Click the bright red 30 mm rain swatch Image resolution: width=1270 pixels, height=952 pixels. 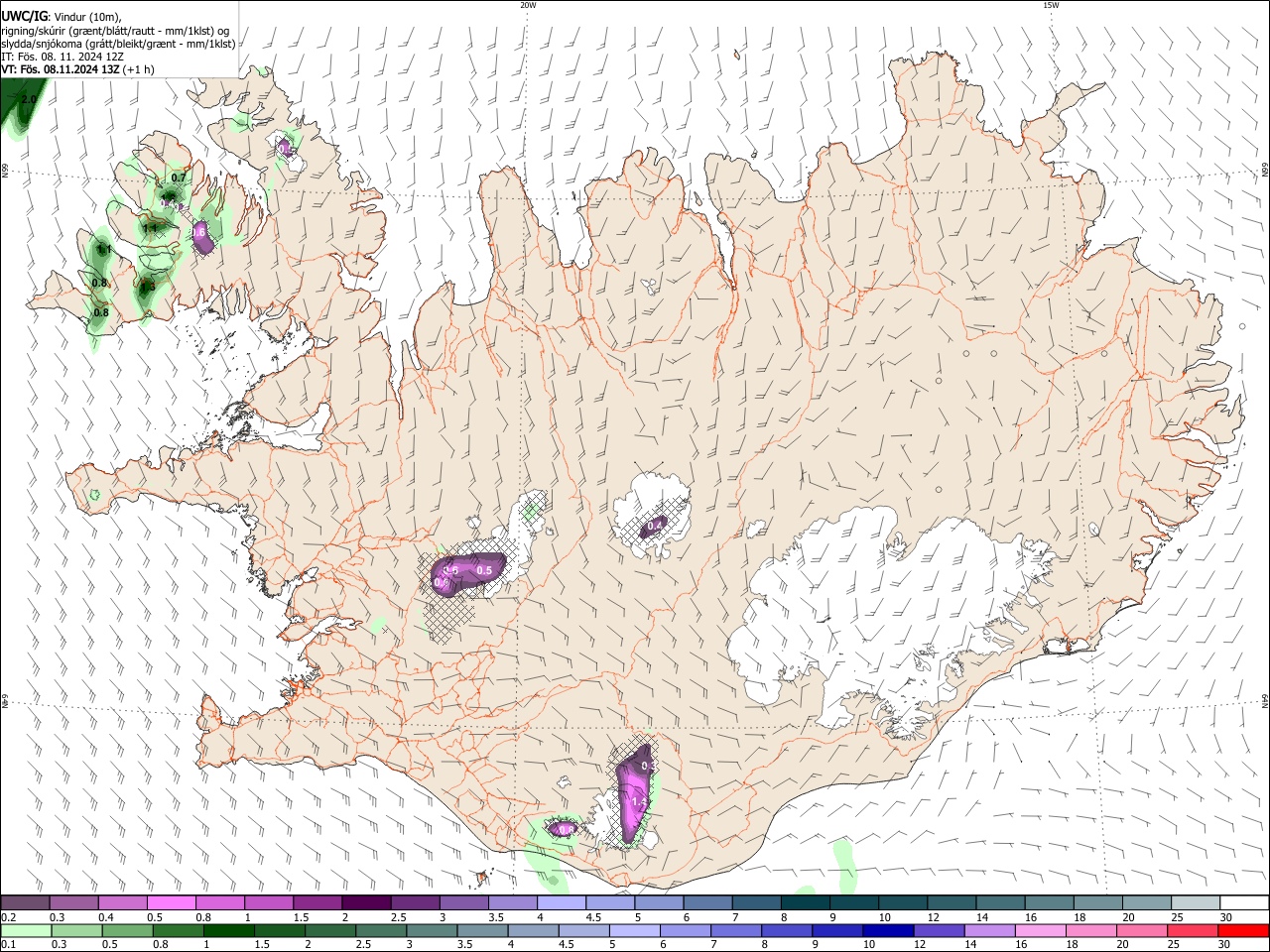coord(1244,930)
